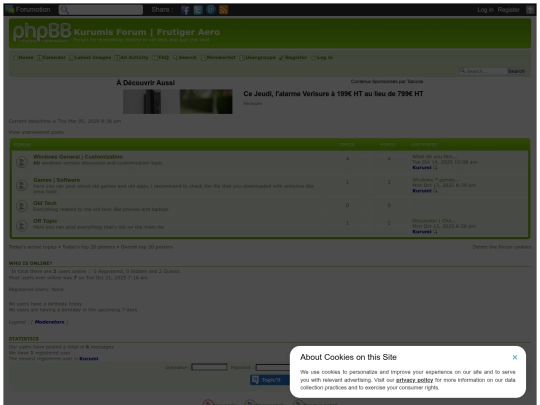Click the Windows General forum status icon
This screenshot has width=540, height=405.
coord(22,162)
